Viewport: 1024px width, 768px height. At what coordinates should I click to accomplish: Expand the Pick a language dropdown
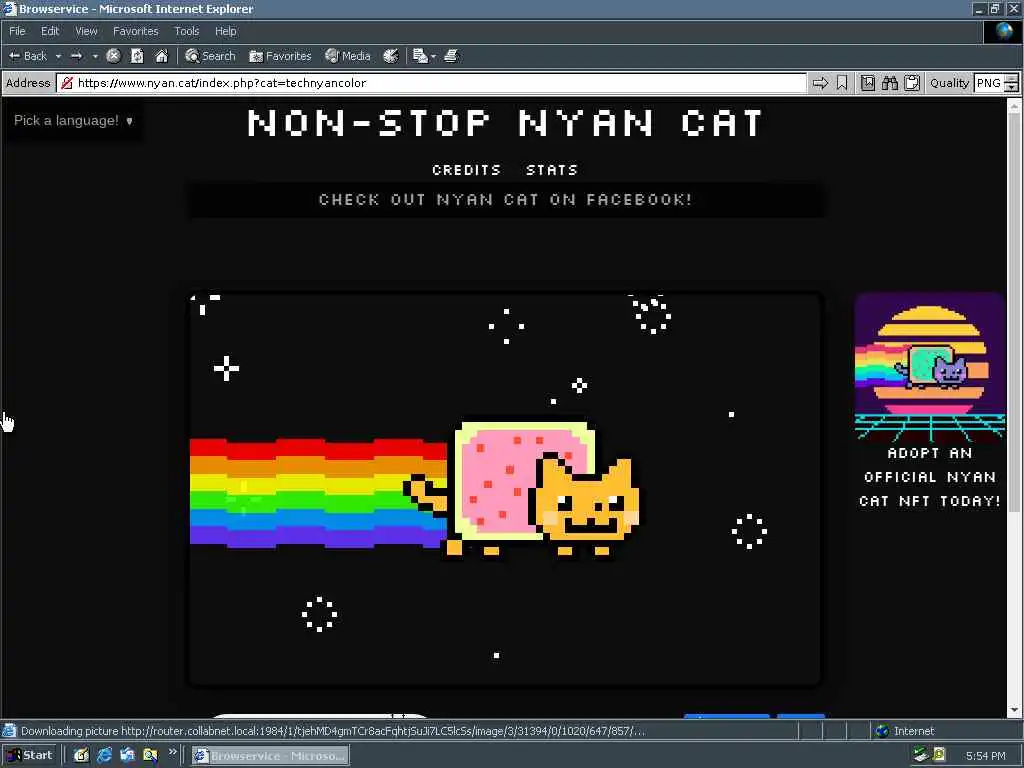click(x=73, y=120)
